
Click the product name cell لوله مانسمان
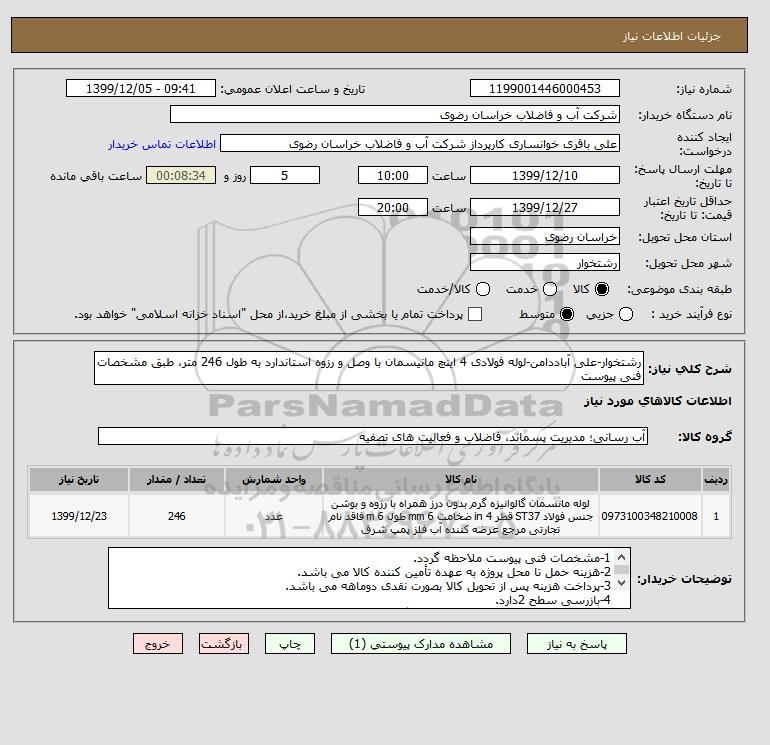[461, 516]
